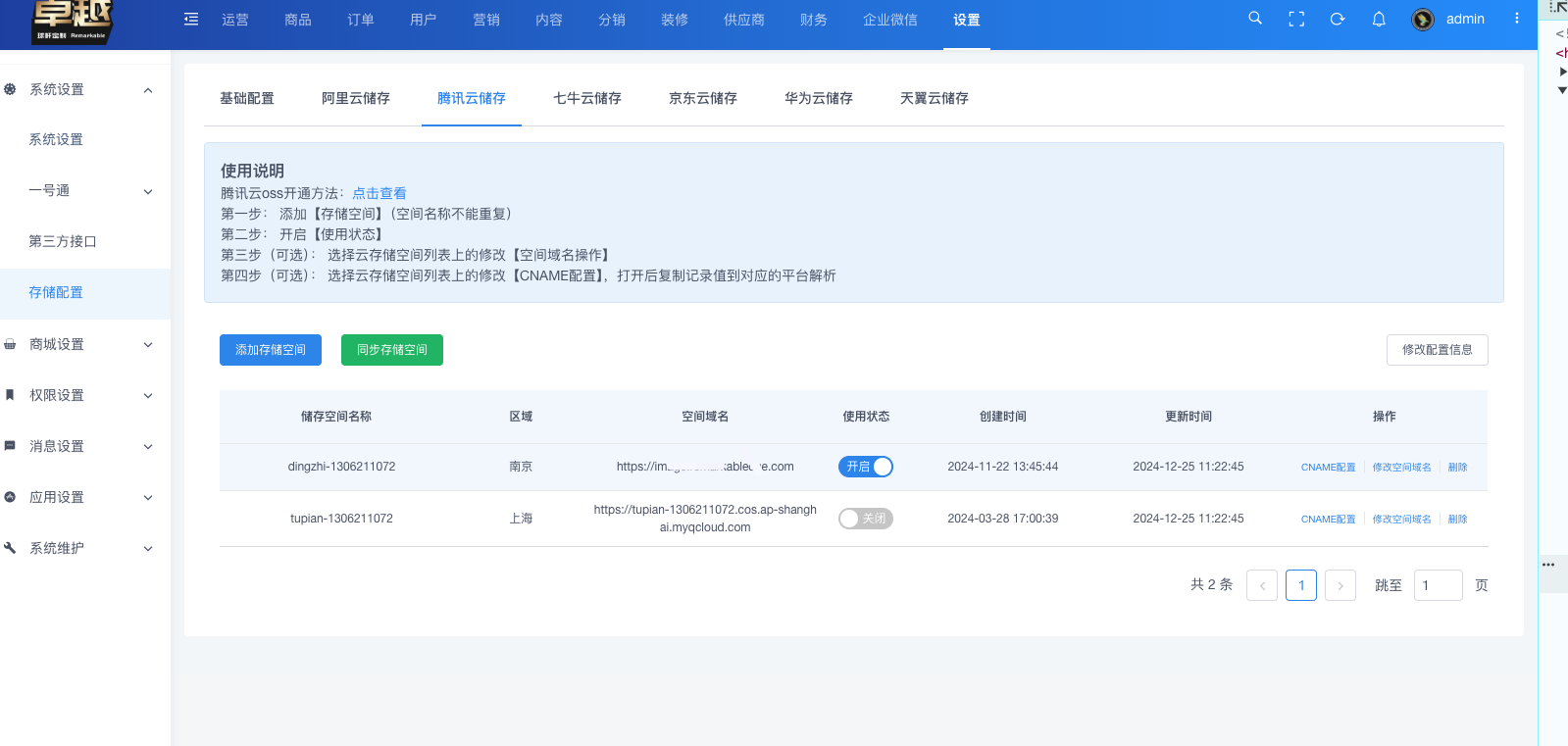This screenshot has width=1568, height=746.
Task: Delete the tupian-1306211072 storage space
Action: (x=1457, y=520)
